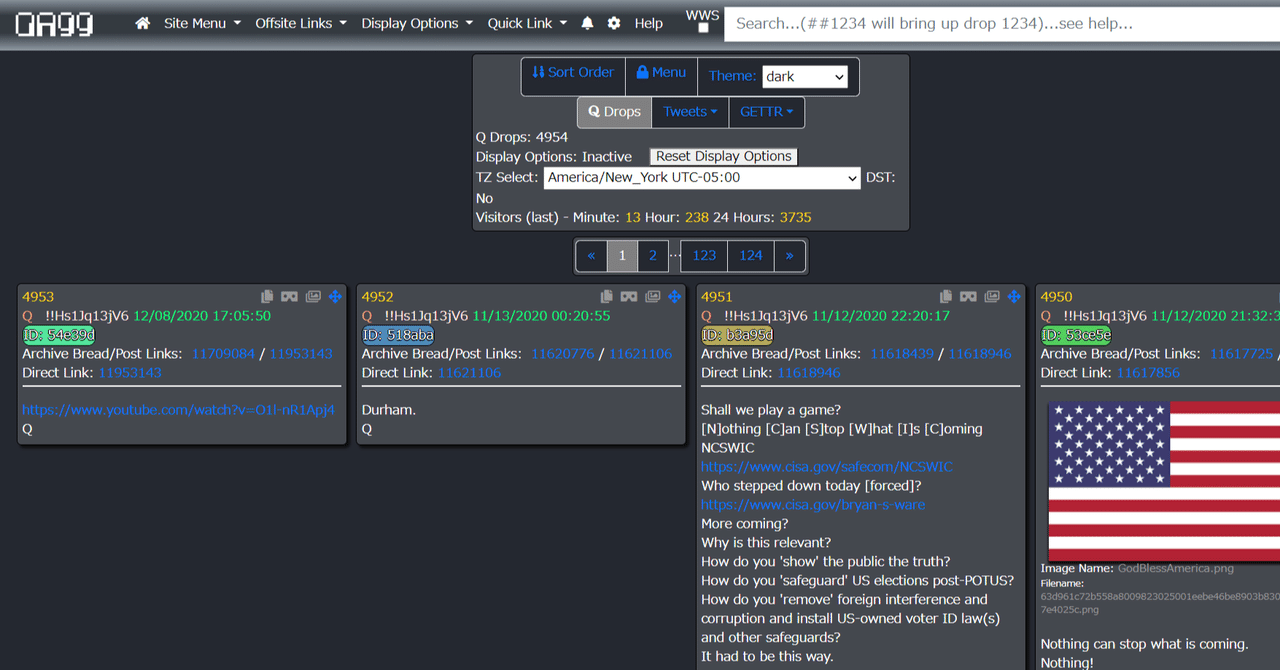Click the Q Drops: 4954 count text
Viewport: 1280px width, 670px height.
point(522,137)
